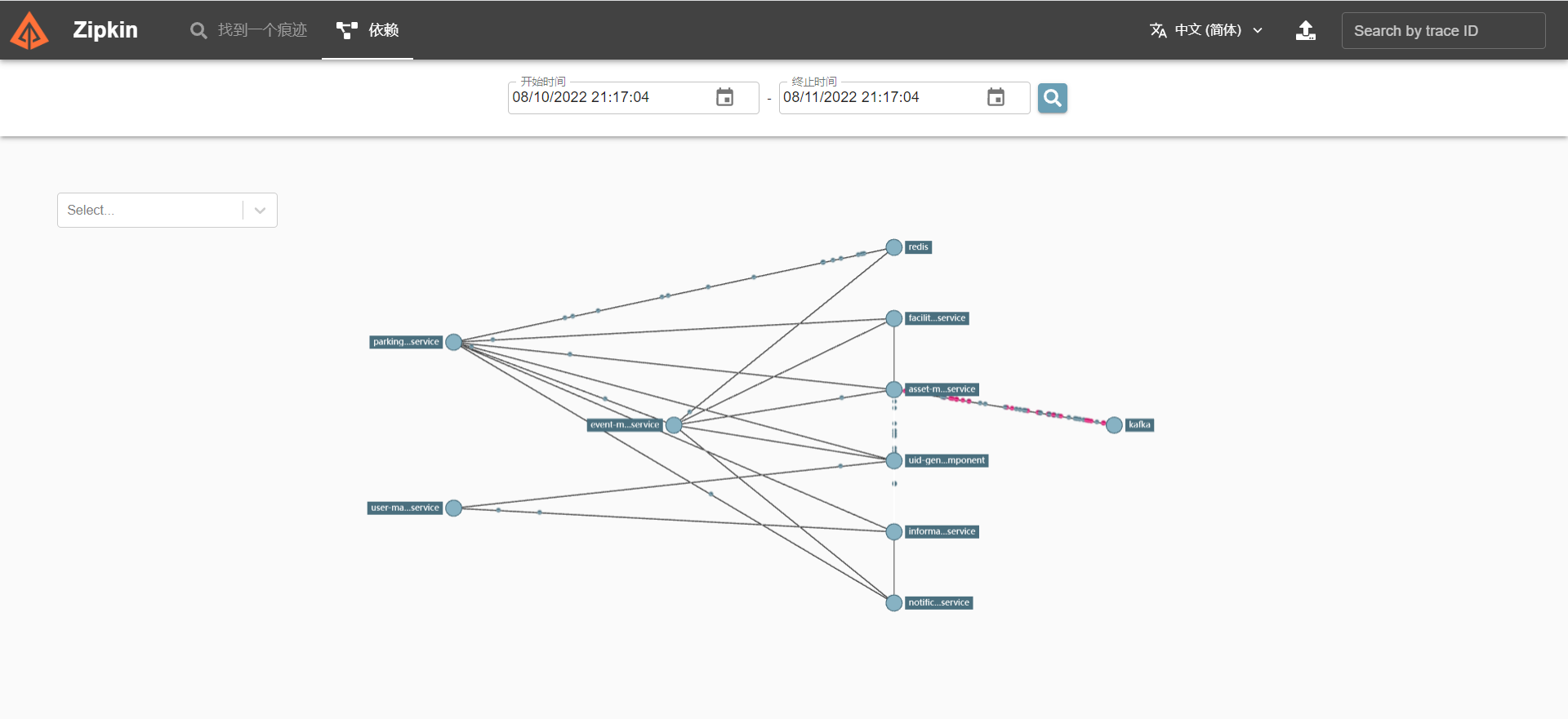The image size is (1568, 719).
Task: Select the notific...service node circle
Action: tap(894, 603)
